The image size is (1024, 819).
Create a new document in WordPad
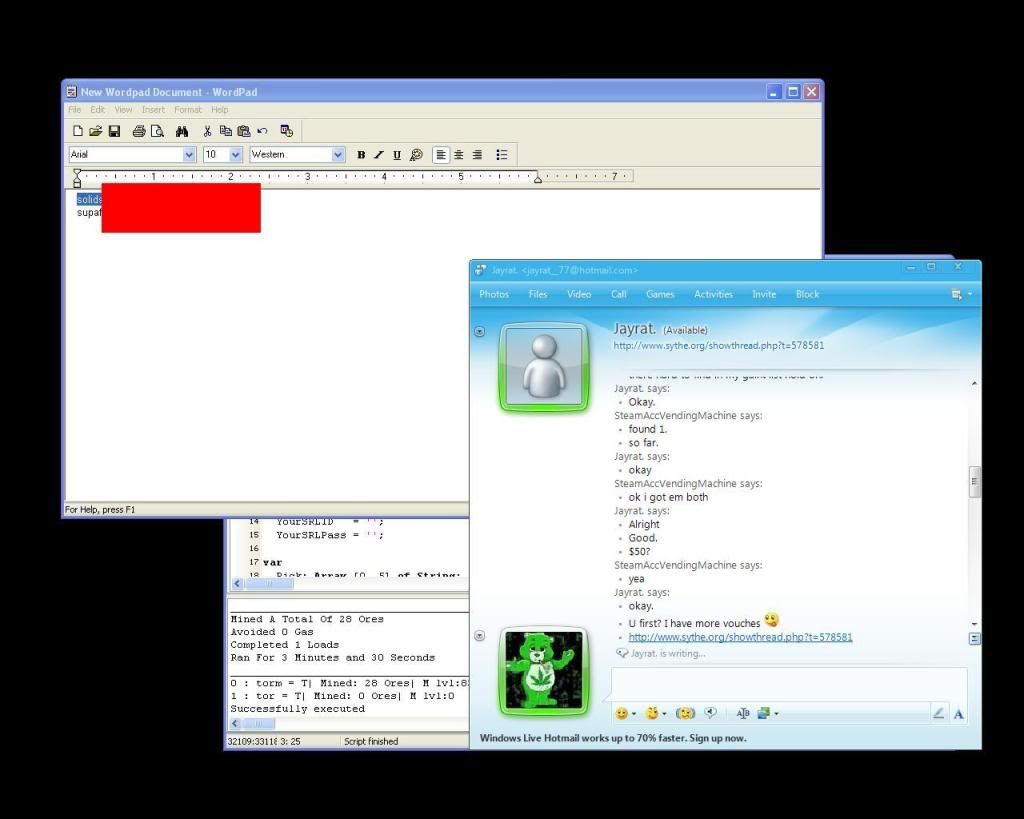78,131
